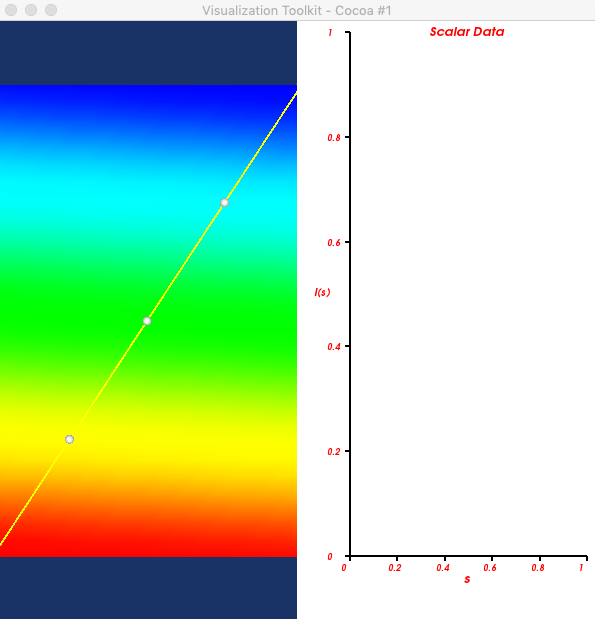Click the 0.6 tick on the horizontal axis
Screen dimensions: 595x619
coord(490,568)
